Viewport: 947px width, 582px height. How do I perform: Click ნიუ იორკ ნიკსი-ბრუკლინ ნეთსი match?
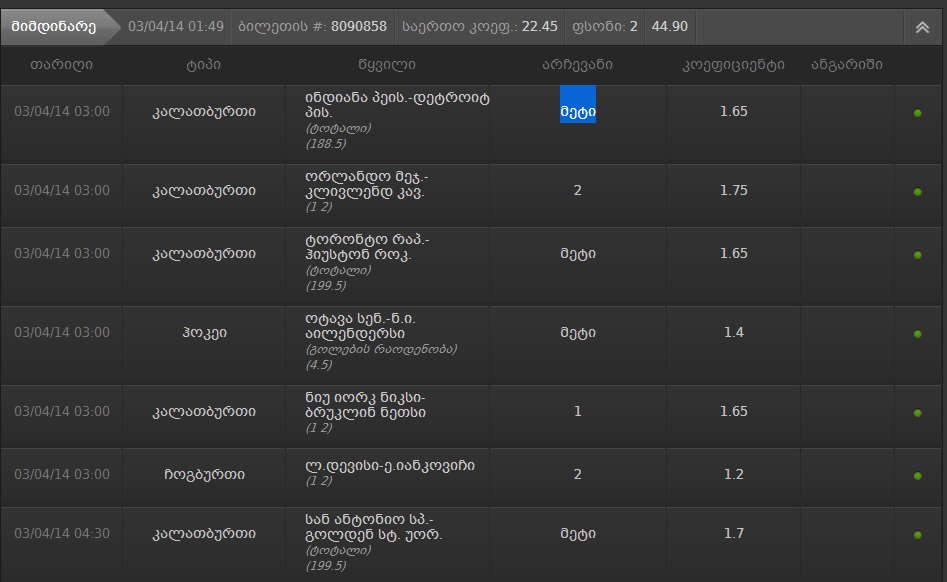pos(365,405)
